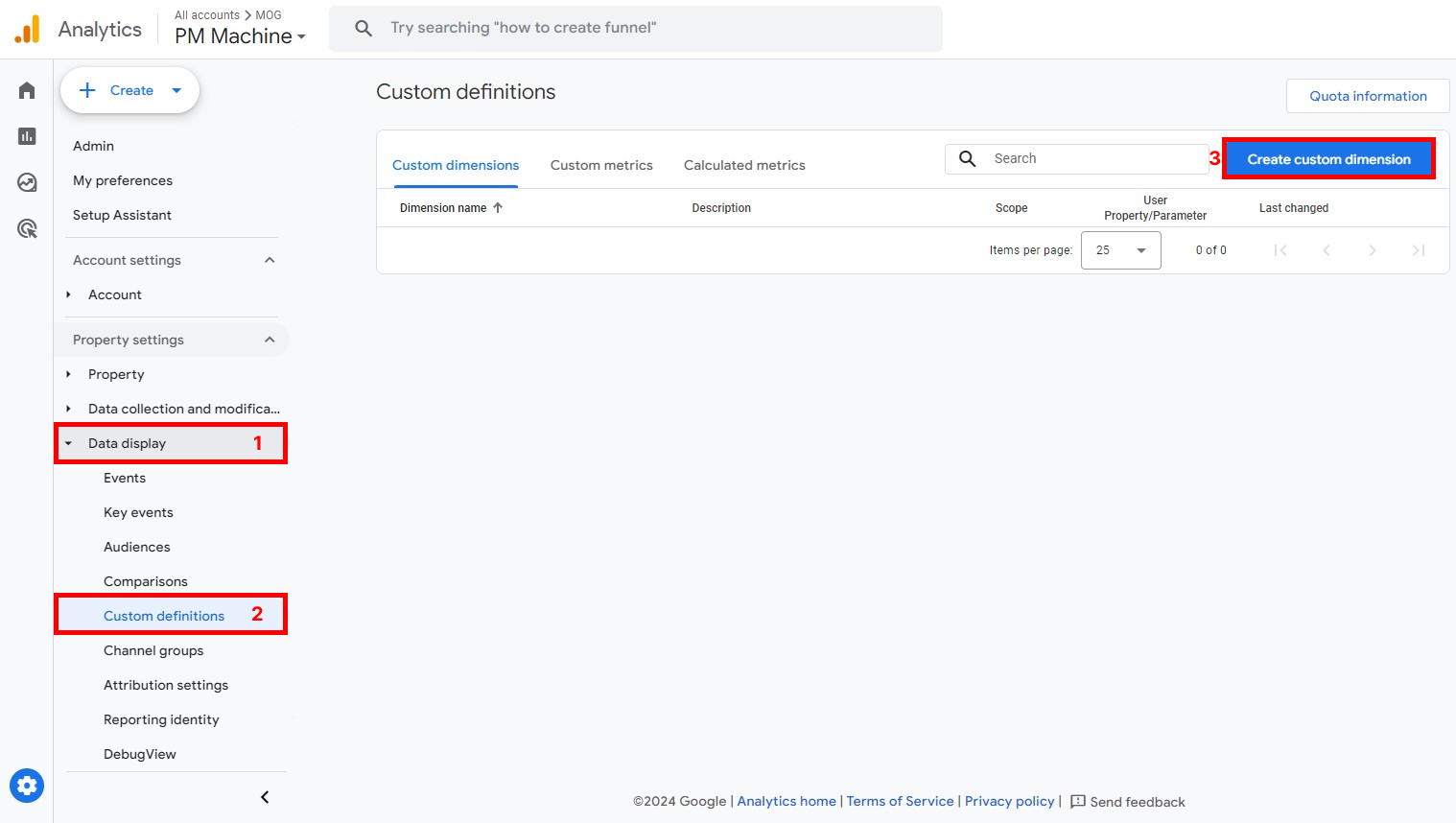1456x823 pixels.
Task: Open Admin in the sidebar
Action: tap(93, 146)
